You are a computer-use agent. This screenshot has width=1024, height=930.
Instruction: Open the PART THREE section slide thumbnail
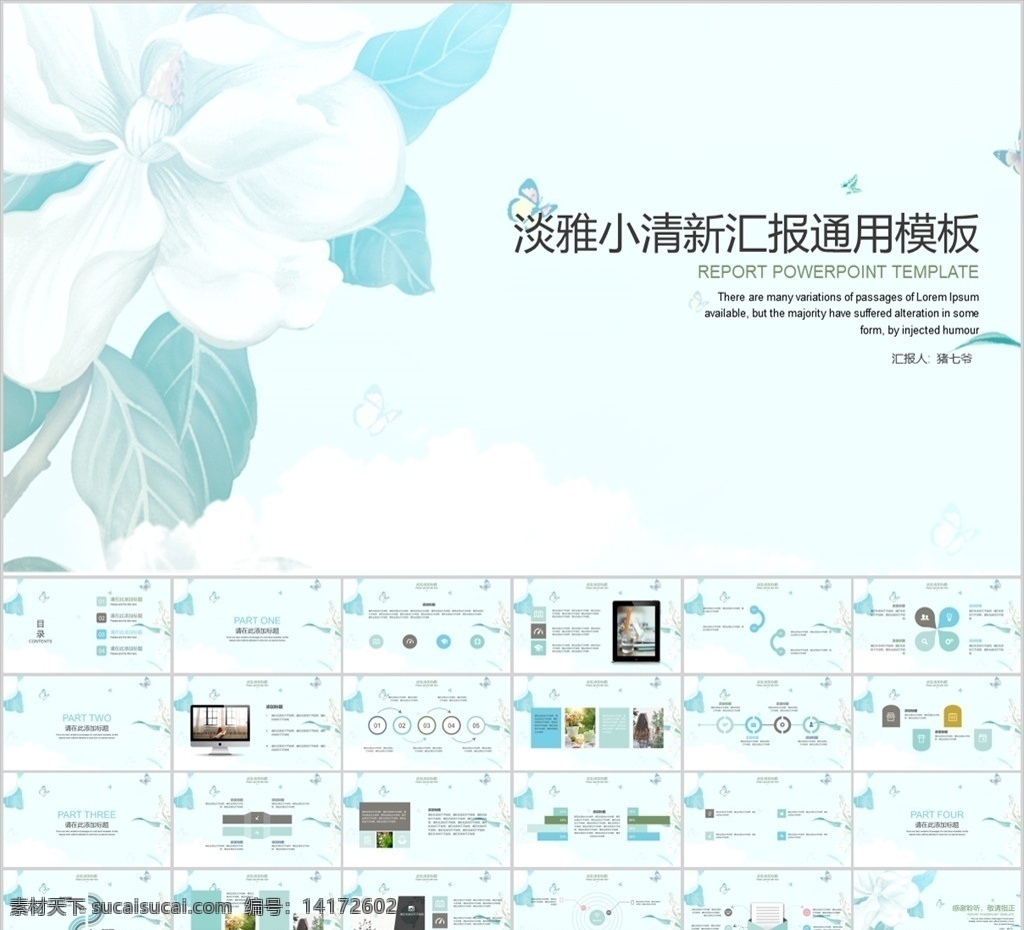[87, 819]
